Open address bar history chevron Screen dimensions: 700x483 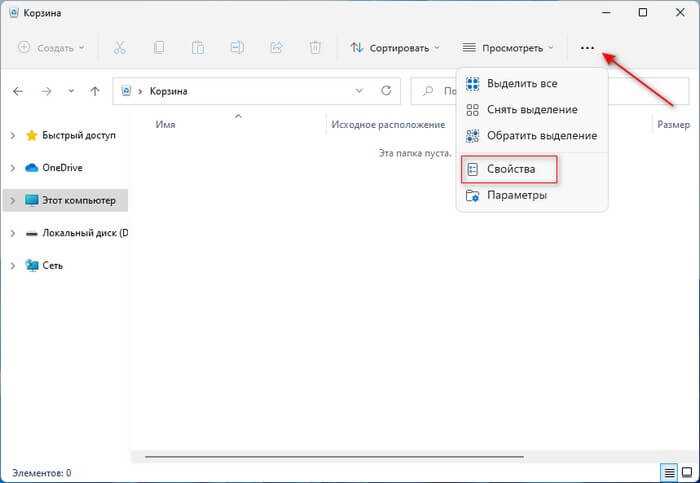pos(359,91)
